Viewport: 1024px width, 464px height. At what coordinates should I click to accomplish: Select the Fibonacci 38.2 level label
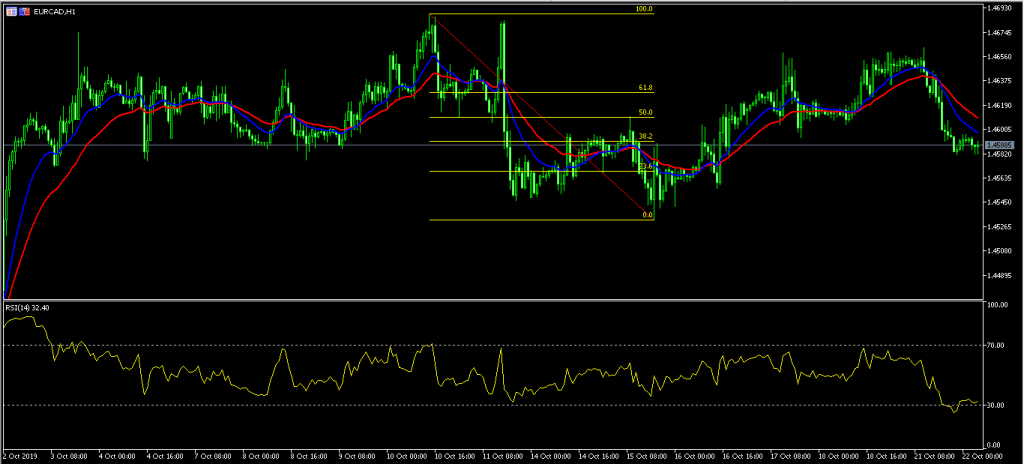click(645, 136)
